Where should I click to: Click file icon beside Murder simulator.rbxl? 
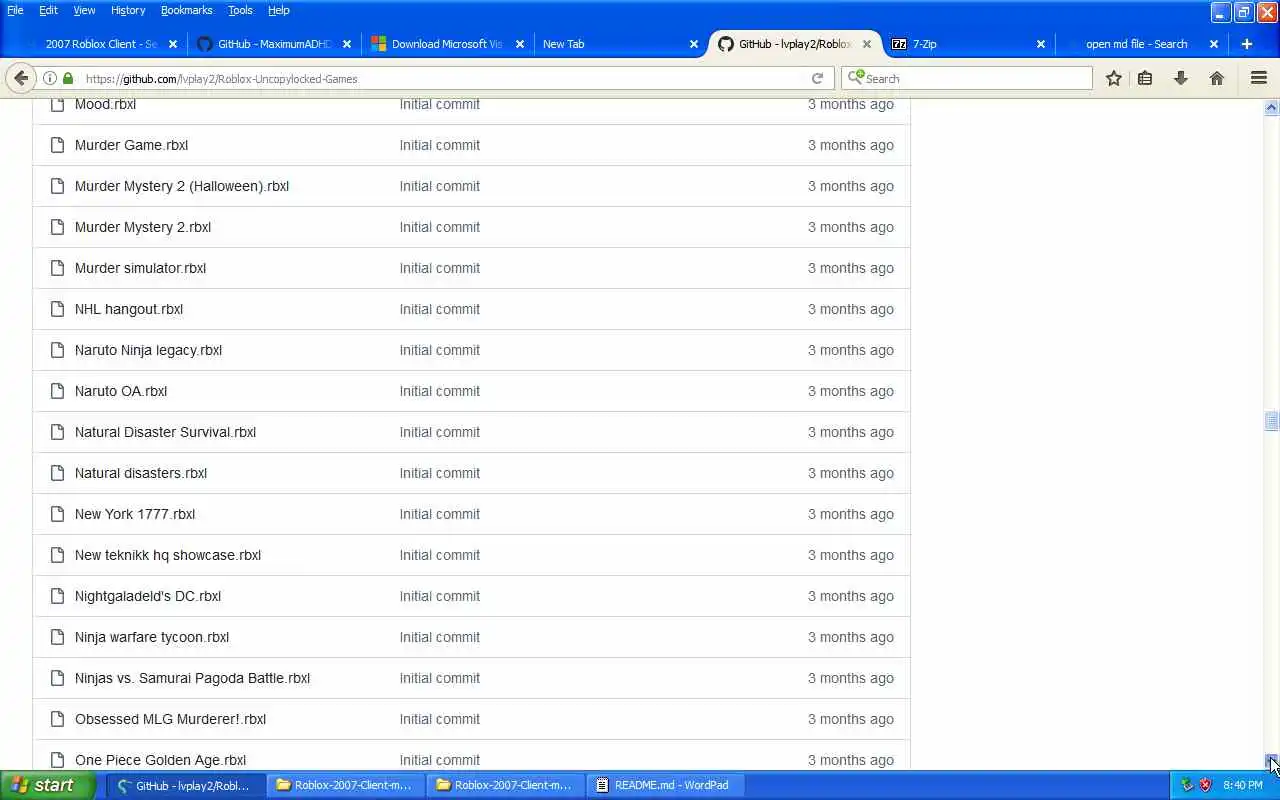coord(57,268)
